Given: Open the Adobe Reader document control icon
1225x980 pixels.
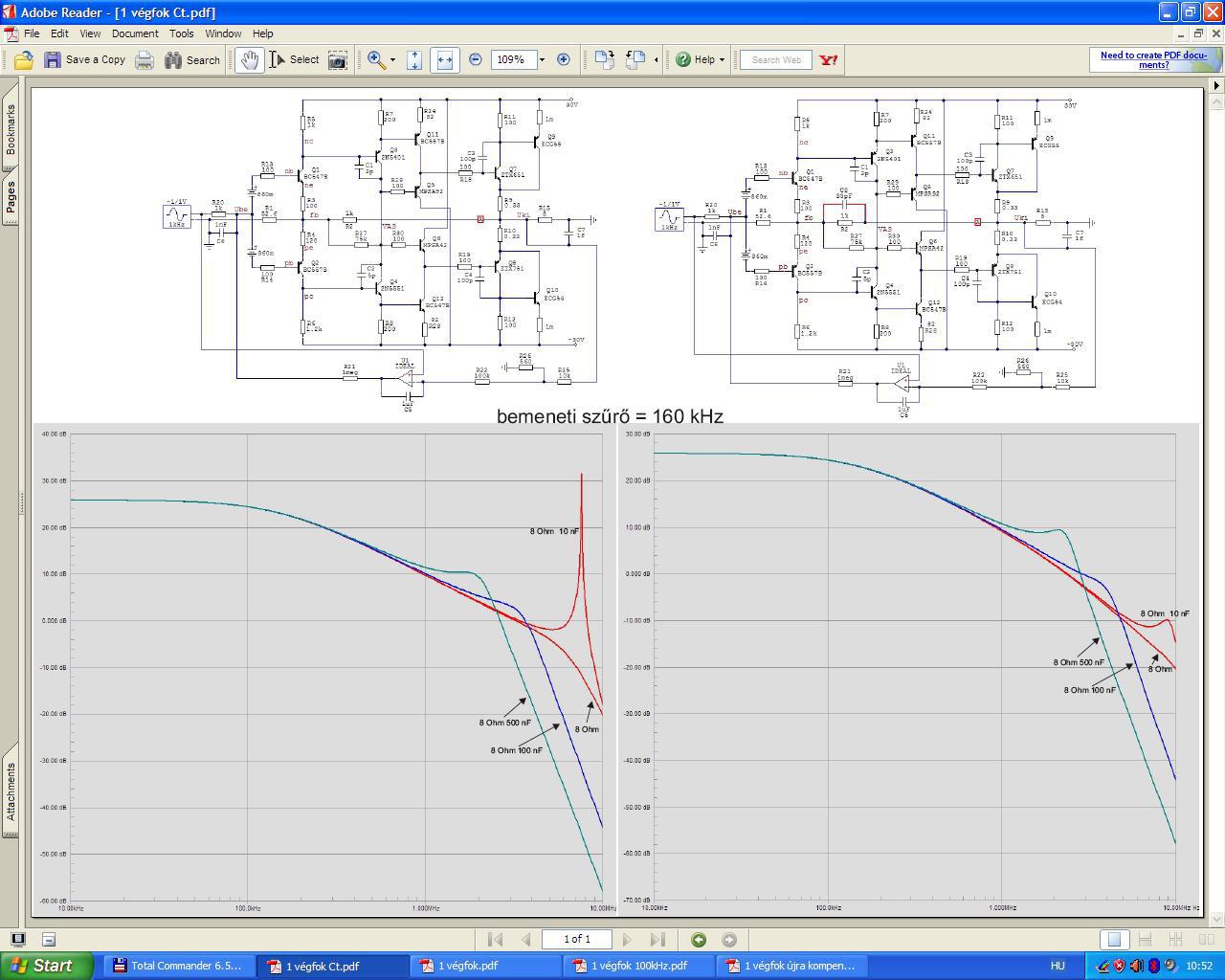Looking at the screenshot, I should point(11,33).
